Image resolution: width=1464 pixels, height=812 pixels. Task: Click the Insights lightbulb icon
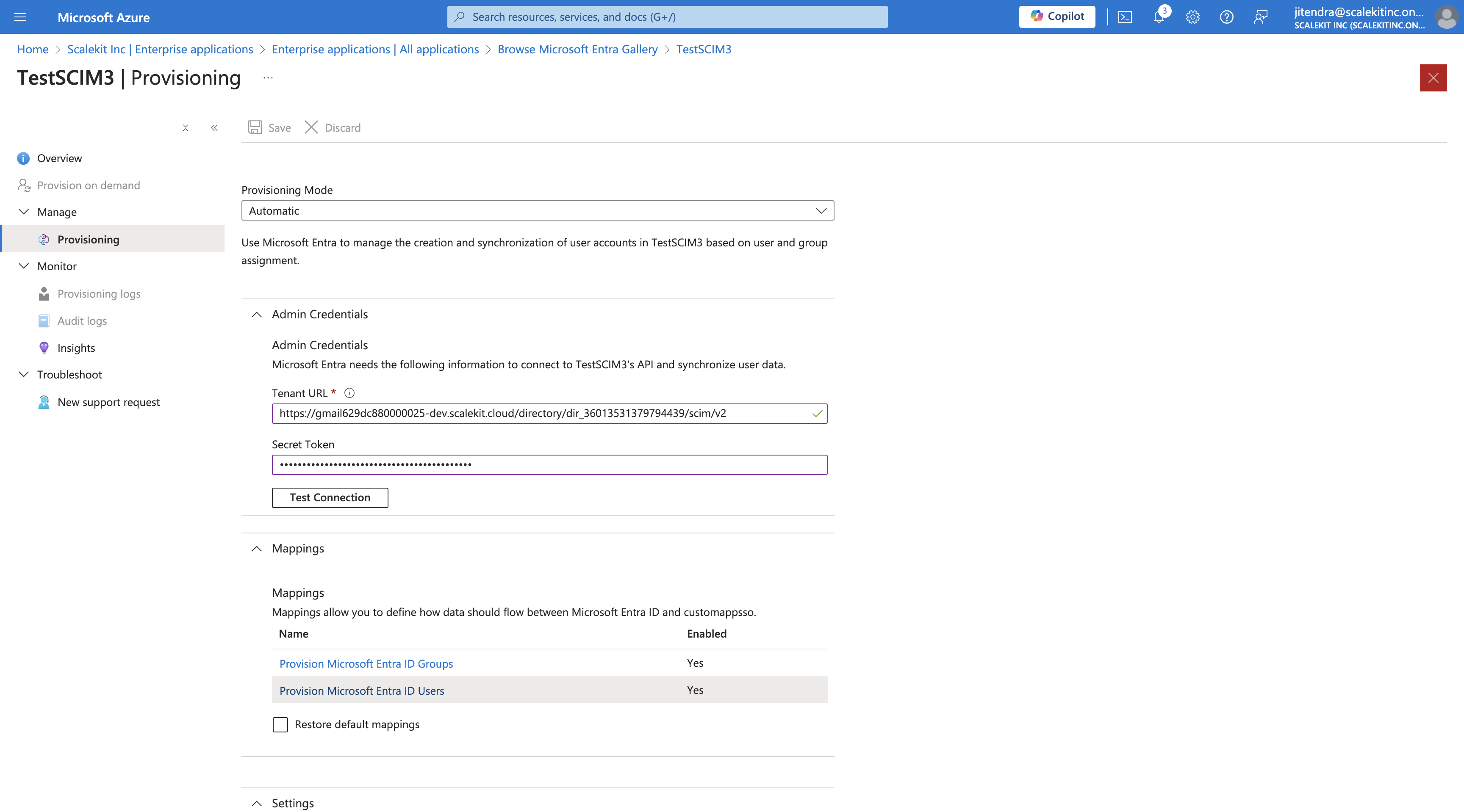pos(44,348)
